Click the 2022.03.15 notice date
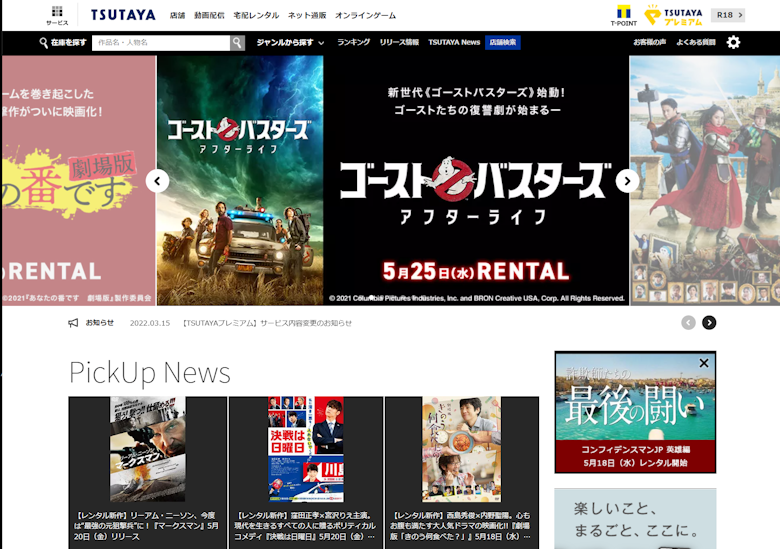The height and width of the screenshot is (549, 780). (x=150, y=323)
